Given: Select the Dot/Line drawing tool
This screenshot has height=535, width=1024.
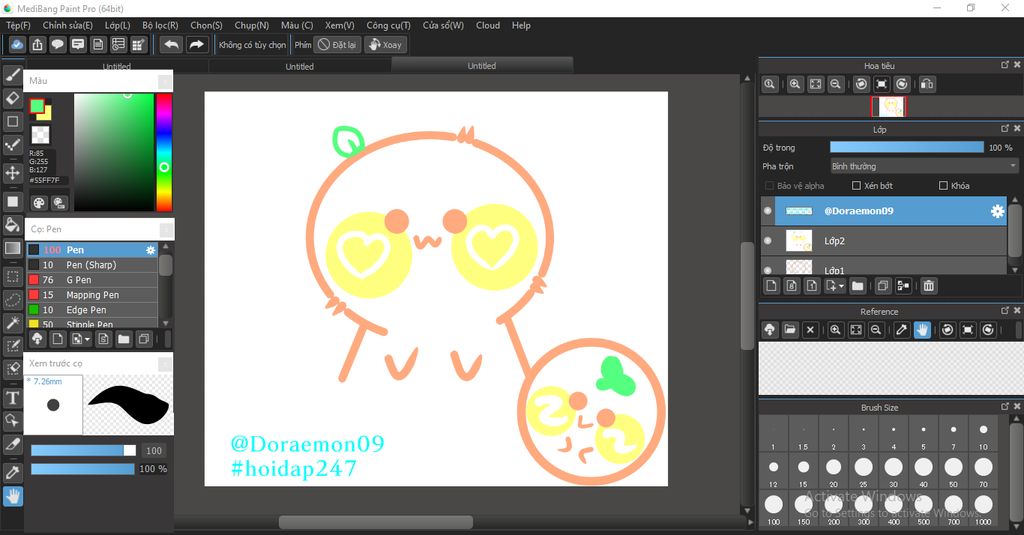Looking at the screenshot, I should (12, 144).
